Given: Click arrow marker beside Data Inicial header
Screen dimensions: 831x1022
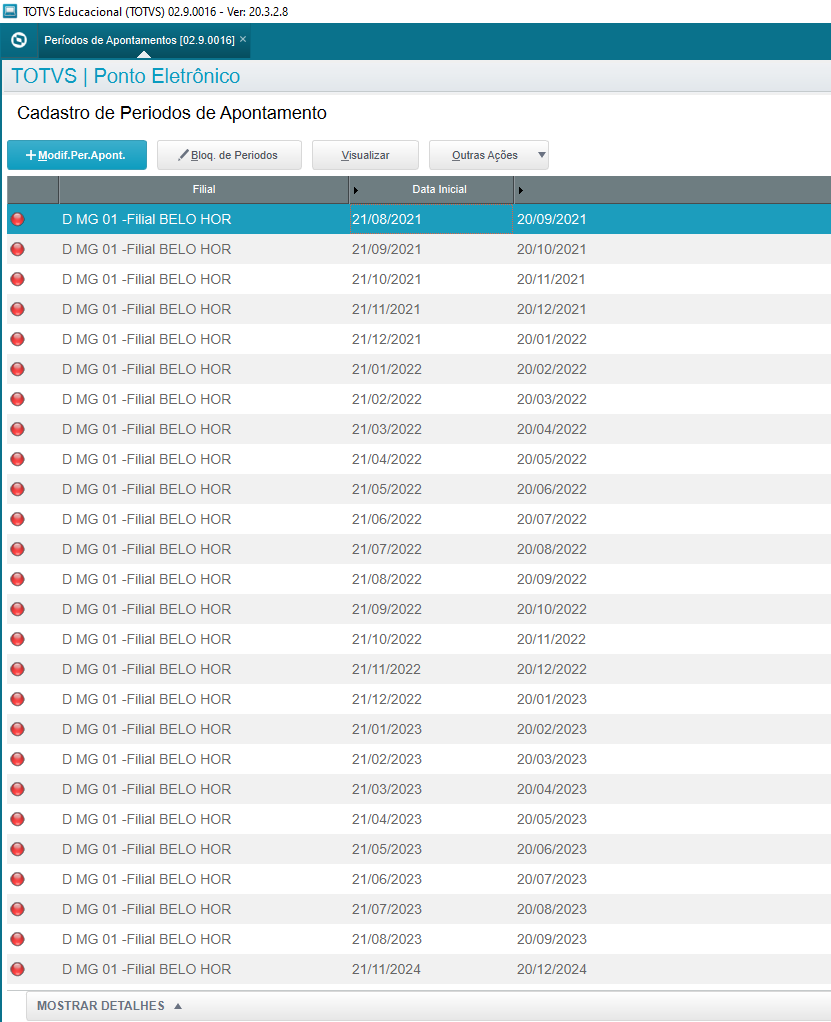Looking at the screenshot, I should pos(357,190).
